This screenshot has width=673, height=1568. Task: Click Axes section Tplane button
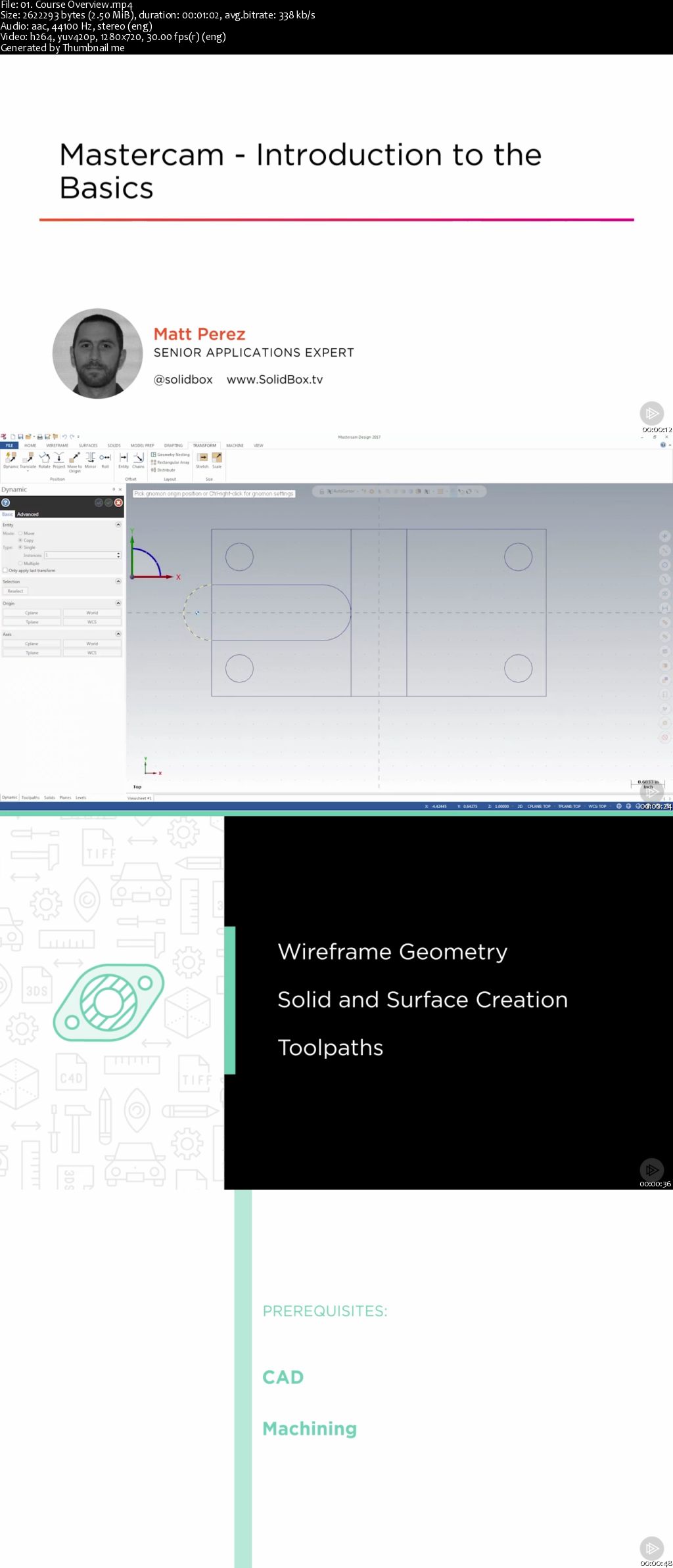pyautogui.click(x=32, y=653)
